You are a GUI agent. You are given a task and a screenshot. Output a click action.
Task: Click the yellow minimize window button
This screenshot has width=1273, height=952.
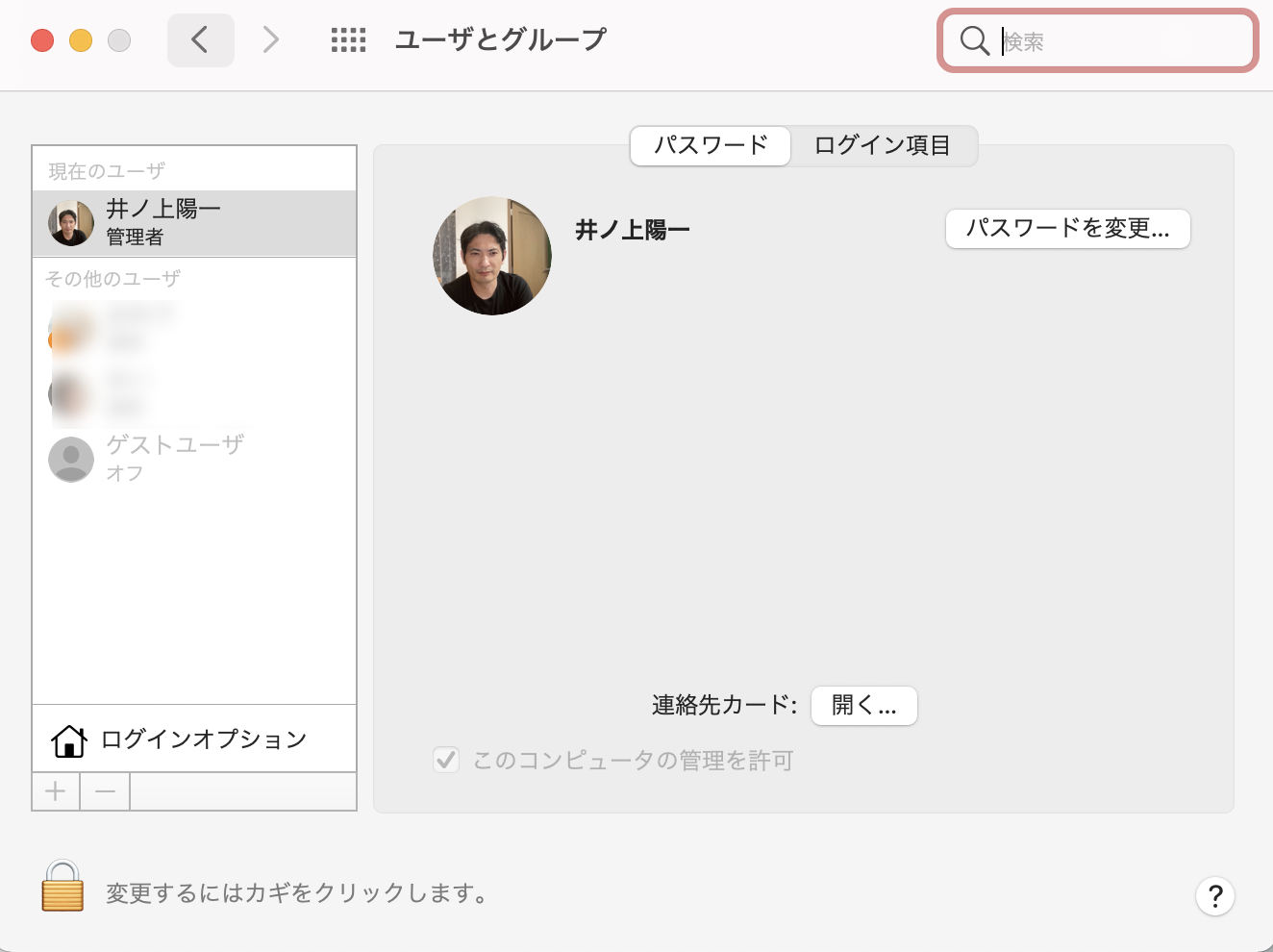(x=81, y=40)
